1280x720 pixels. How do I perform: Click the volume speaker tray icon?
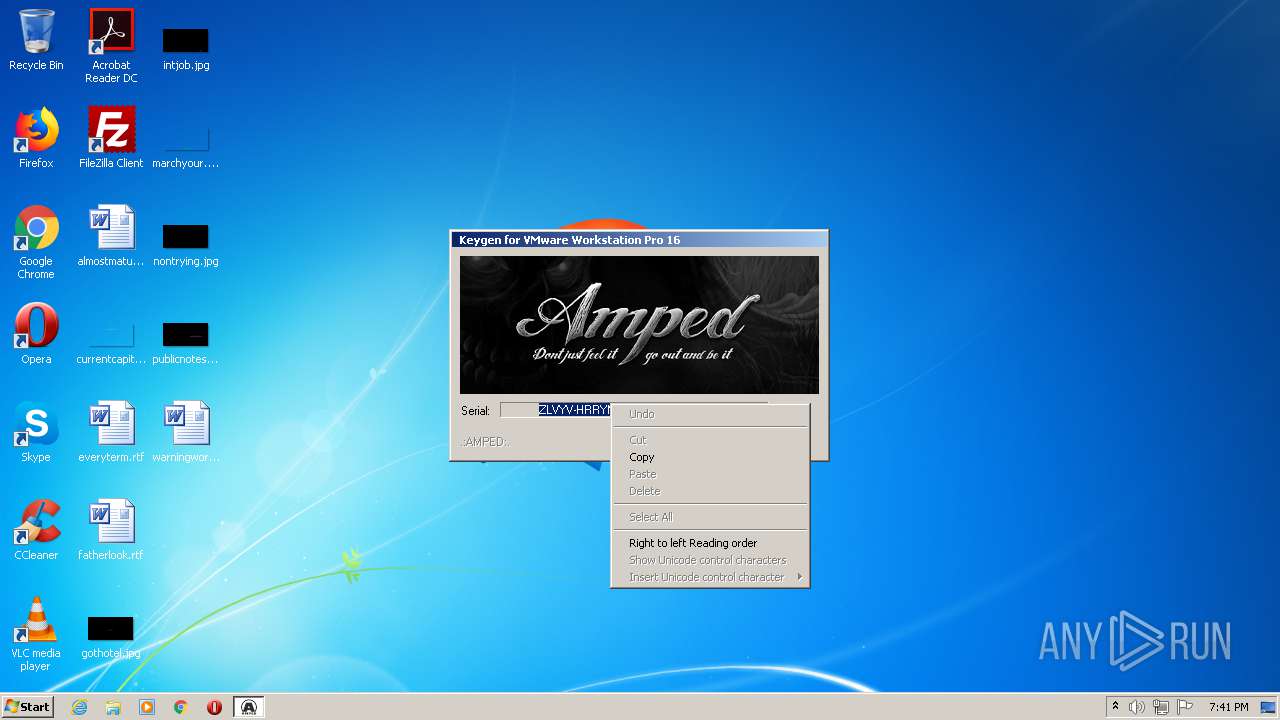[1137, 707]
